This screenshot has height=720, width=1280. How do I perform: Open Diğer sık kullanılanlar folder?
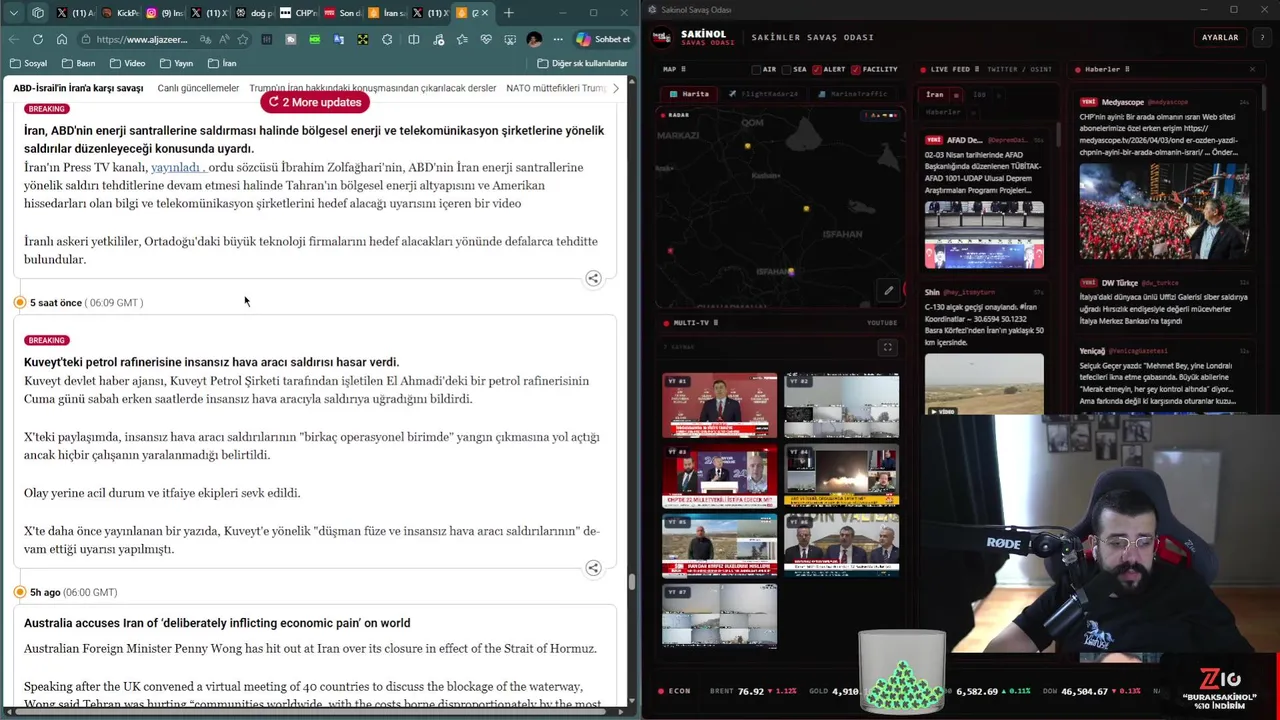coord(582,63)
